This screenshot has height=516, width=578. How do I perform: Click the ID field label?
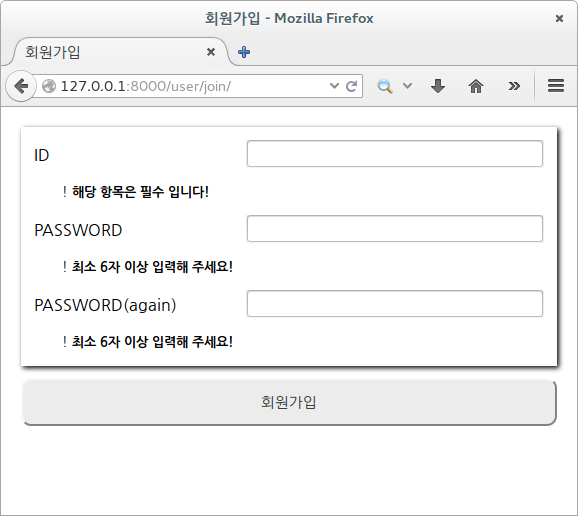pos(42,155)
